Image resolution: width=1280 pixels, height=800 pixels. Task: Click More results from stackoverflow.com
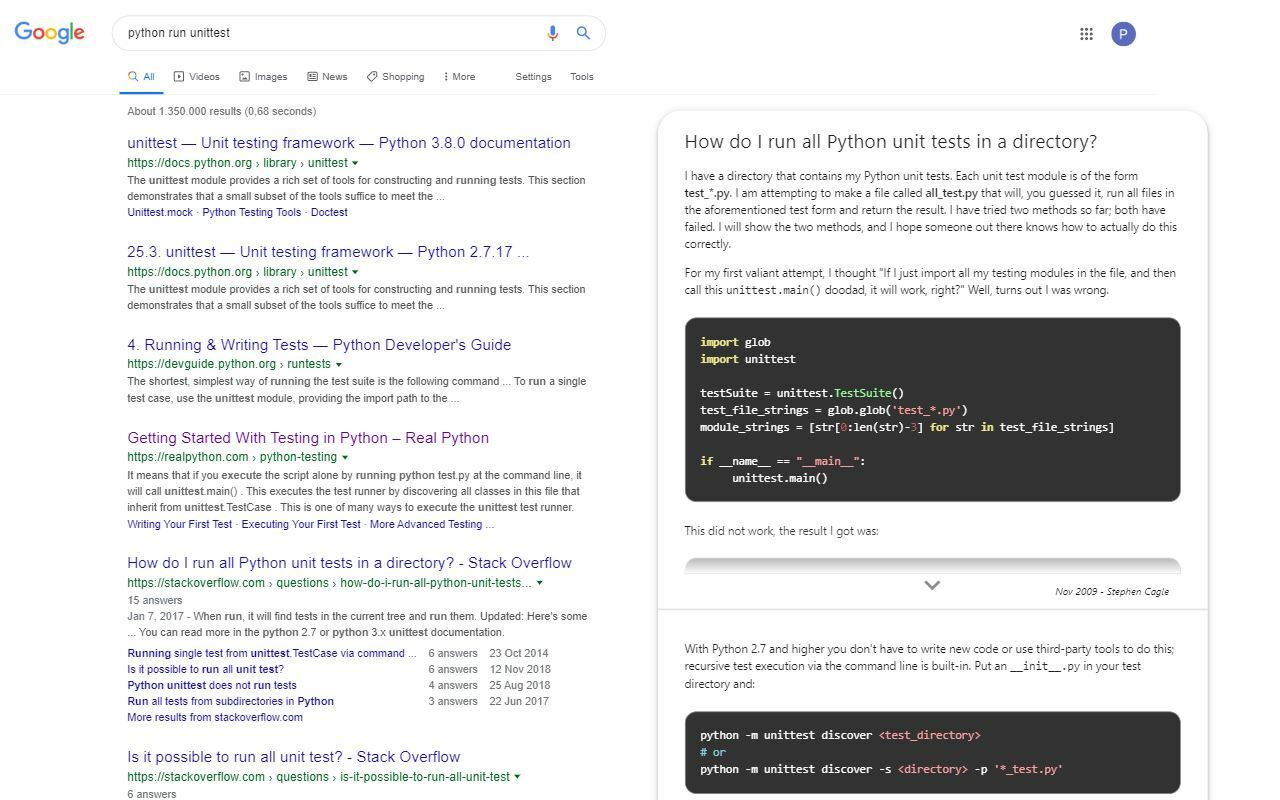[215, 717]
